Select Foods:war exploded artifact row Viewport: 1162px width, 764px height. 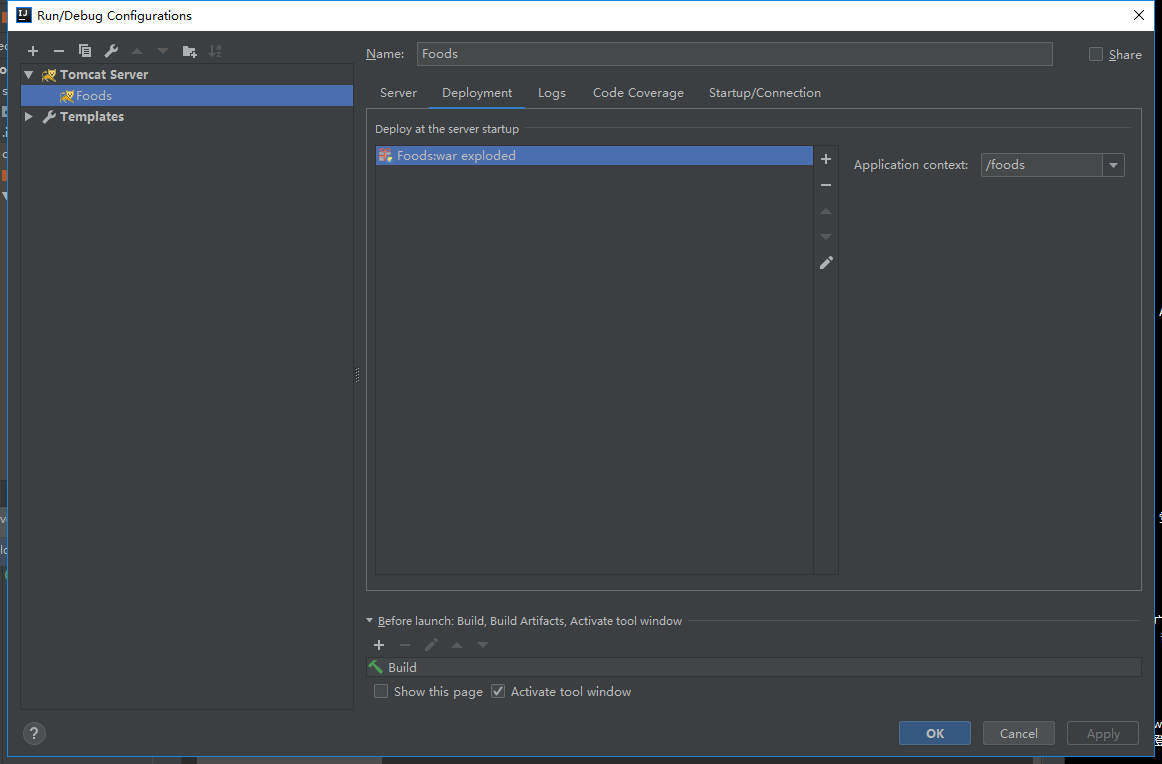point(594,156)
